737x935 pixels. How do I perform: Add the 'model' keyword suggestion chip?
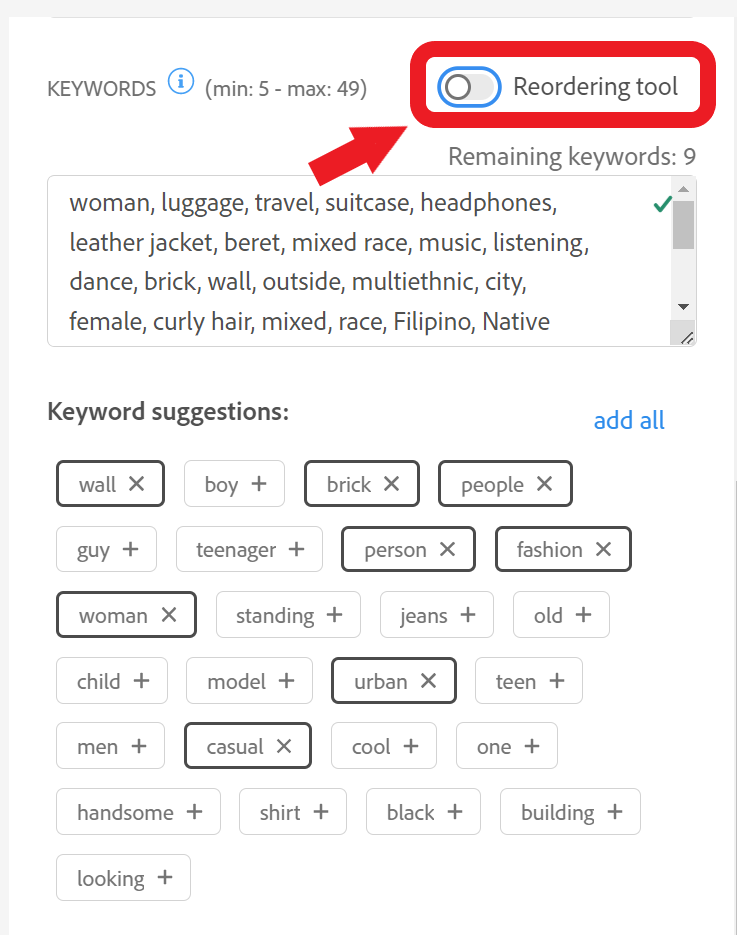tap(249, 681)
